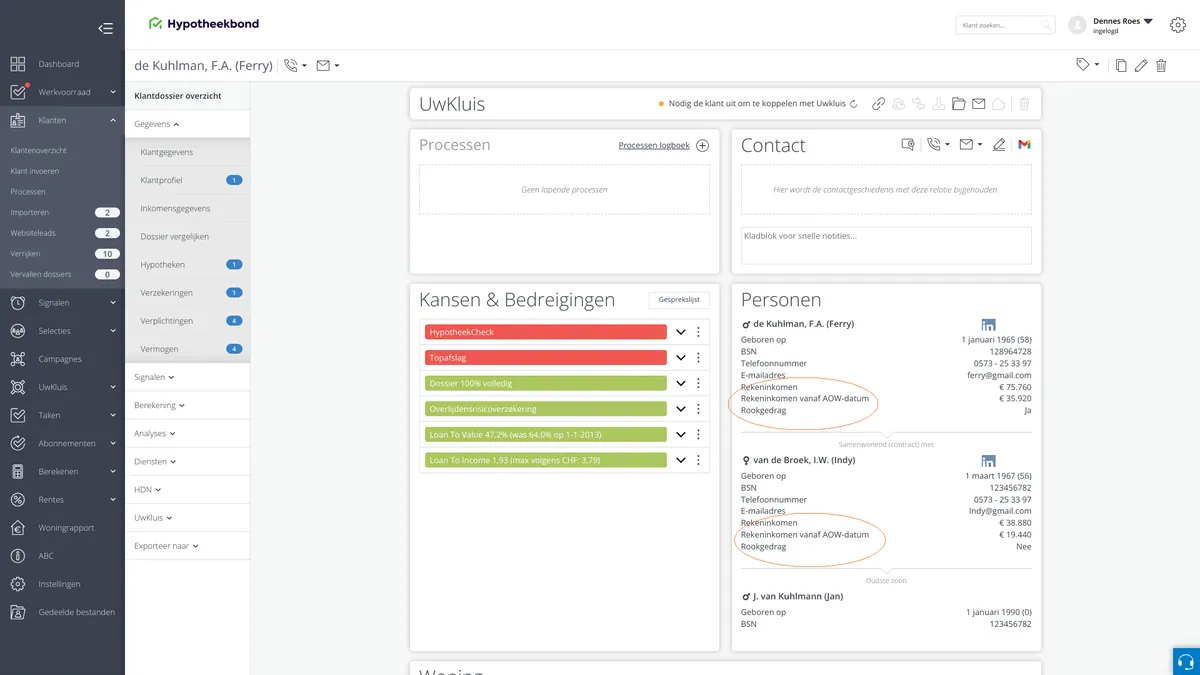Image resolution: width=1200 pixels, height=675 pixels.
Task: Open the three-dot menu for Overlijdensrisicoverzekering
Action: click(x=699, y=409)
